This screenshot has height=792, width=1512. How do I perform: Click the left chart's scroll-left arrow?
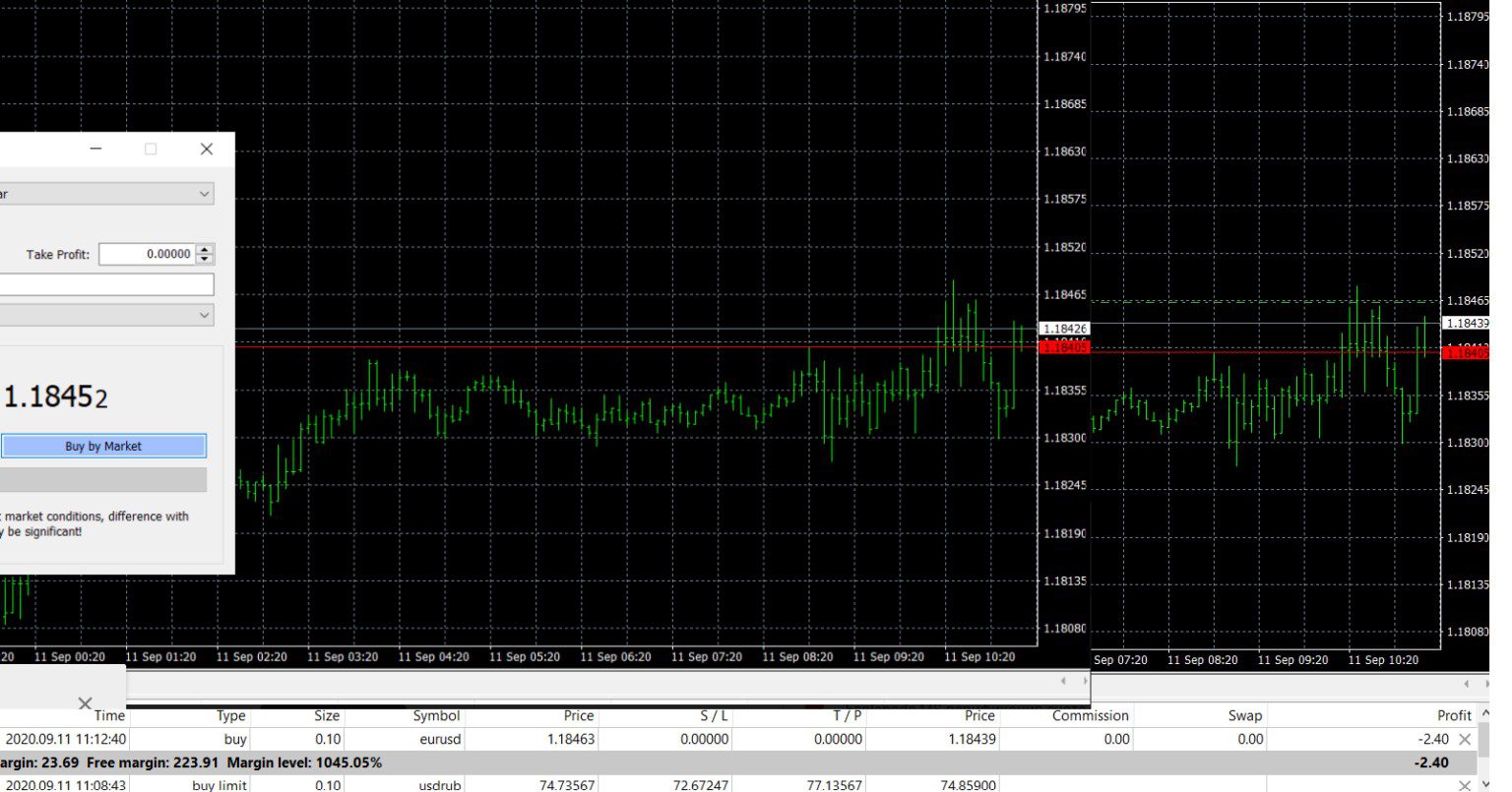[1062, 681]
